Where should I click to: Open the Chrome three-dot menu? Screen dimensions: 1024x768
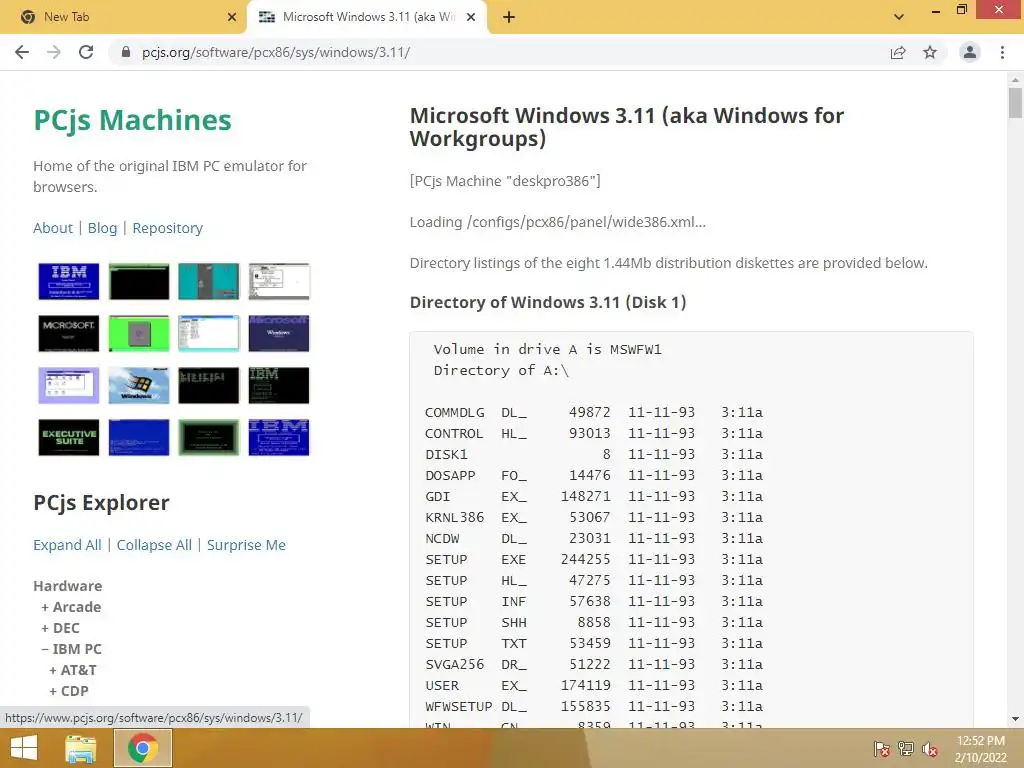(1002, 52)
